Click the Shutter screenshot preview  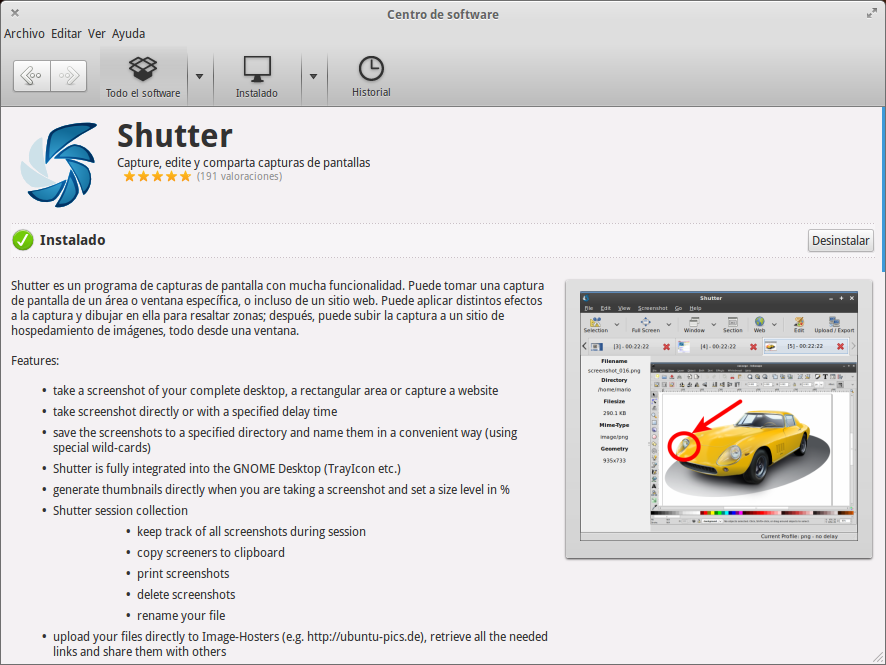pos(716,415)
